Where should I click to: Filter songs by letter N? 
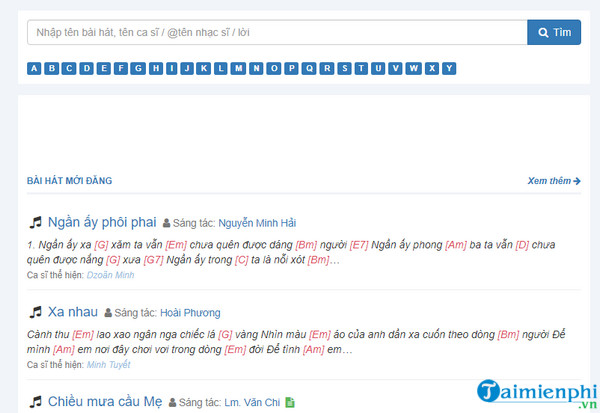(x=256, y=69)
